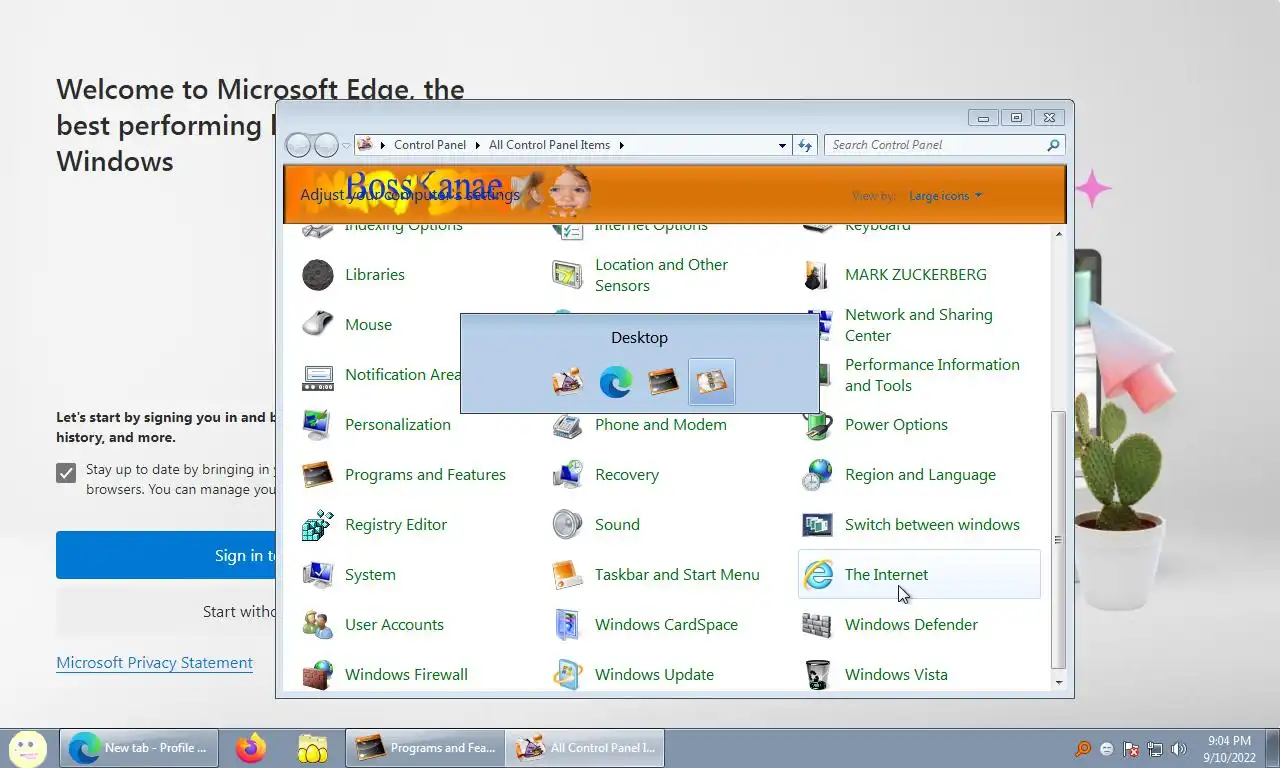This screenshot has height=768, width=1280.
Task: Click the volume speaker tray icon
Action: (1179, 748)
